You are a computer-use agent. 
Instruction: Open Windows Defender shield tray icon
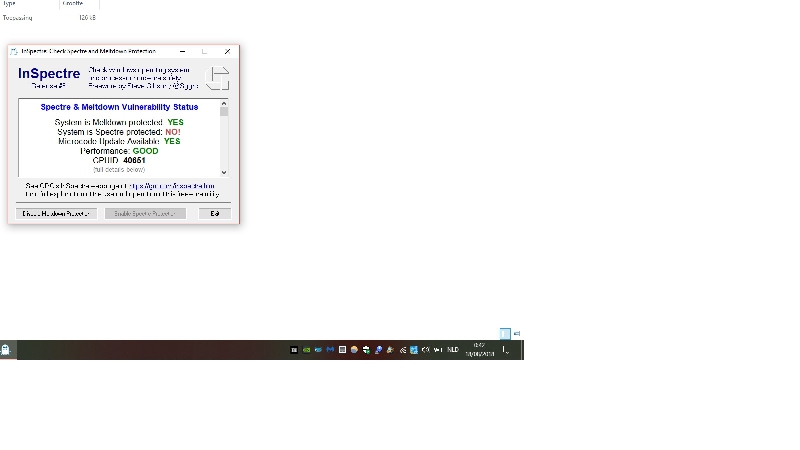414,350
